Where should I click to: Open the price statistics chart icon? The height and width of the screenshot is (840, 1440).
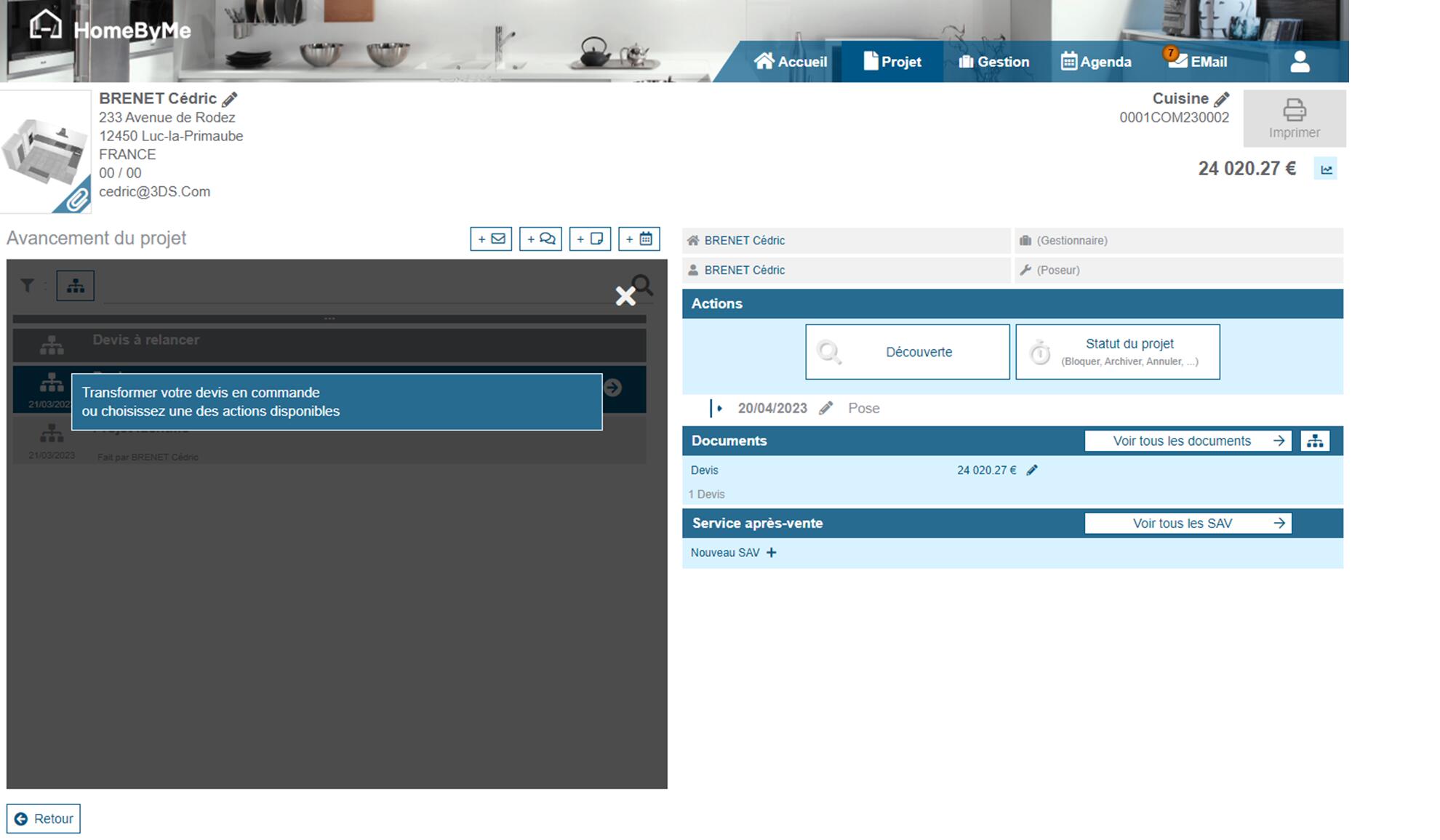click(1326, 169)
